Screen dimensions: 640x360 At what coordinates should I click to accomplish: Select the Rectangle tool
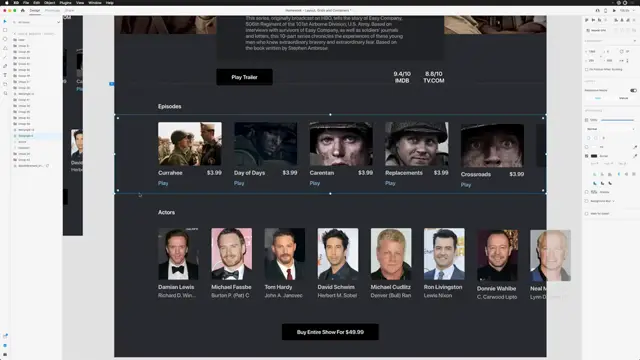click(5, 30)
